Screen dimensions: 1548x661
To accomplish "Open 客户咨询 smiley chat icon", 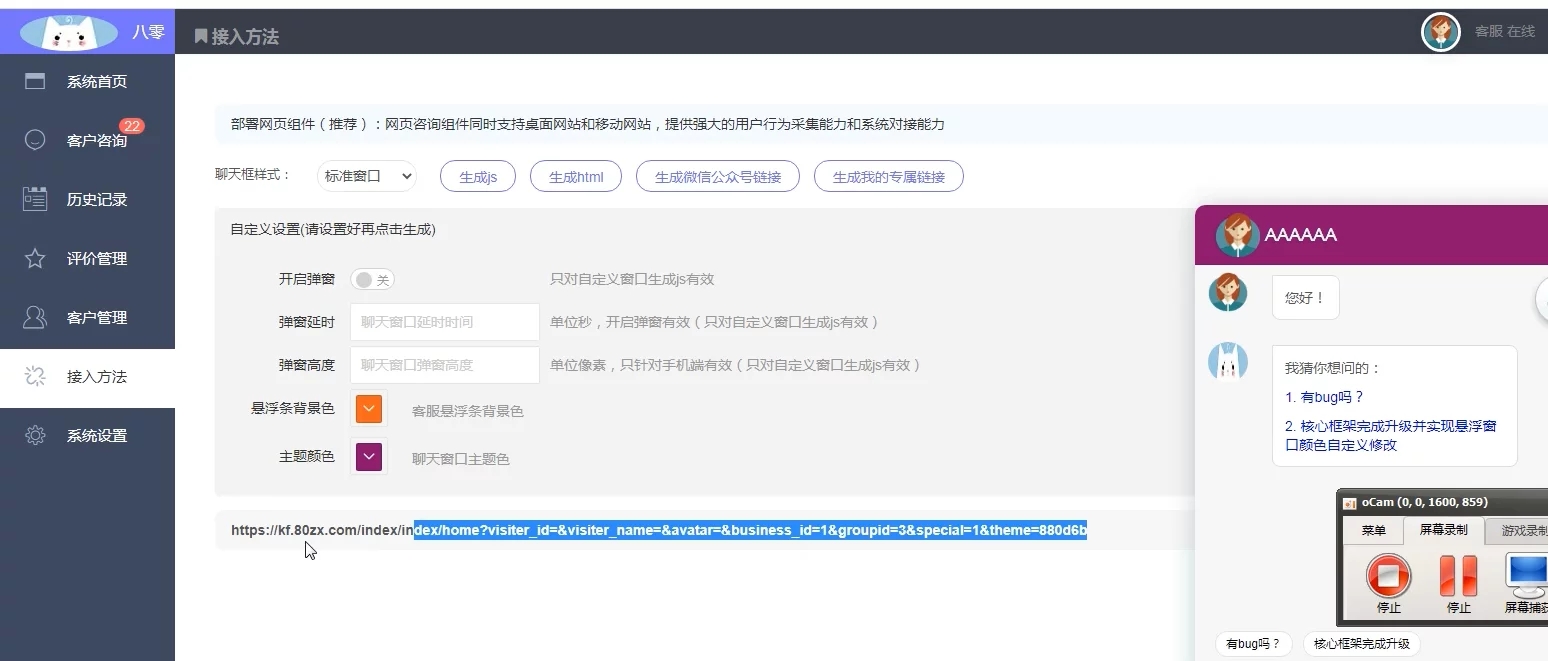I will click(x=35, y=141).
